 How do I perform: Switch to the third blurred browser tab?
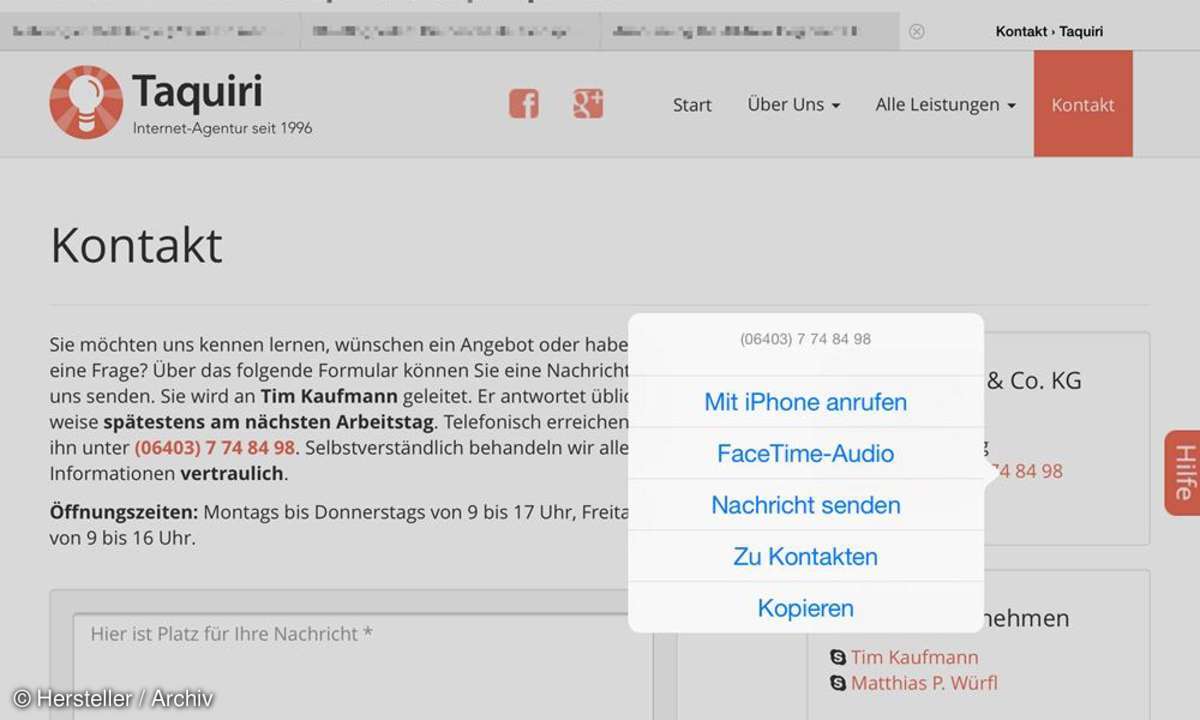click(750, 31)
